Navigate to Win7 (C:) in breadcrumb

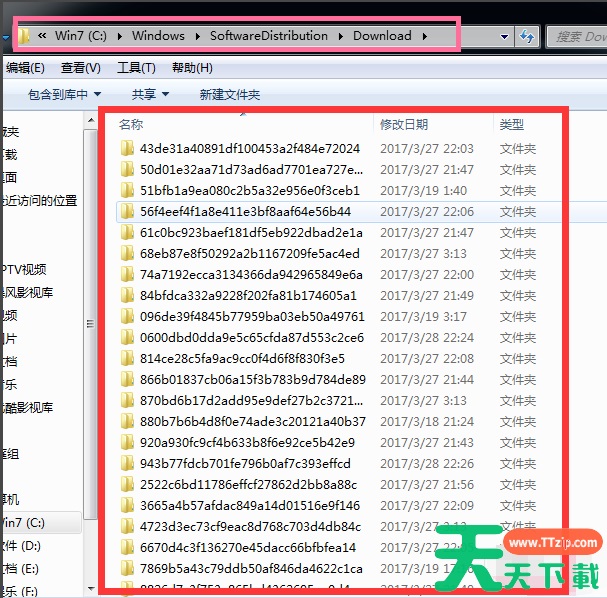coord(81,36)
